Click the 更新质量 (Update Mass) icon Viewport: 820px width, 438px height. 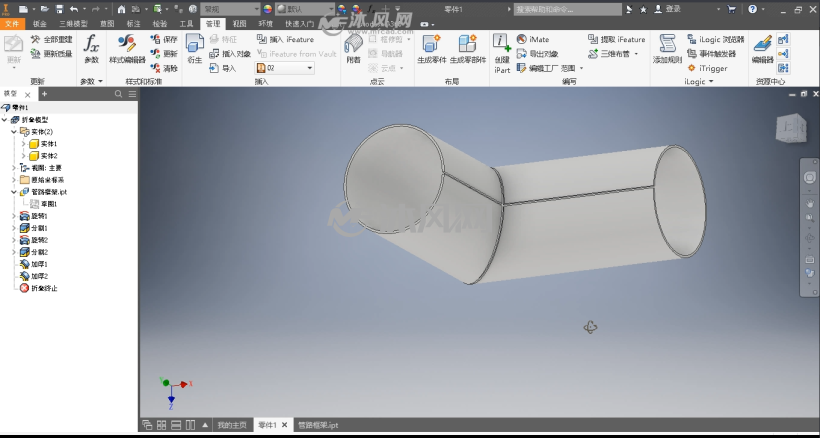click(x=36, y=53)
